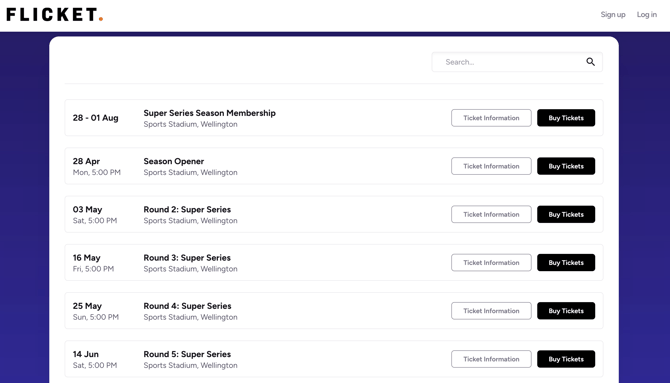This screenshot has height=383, width=670.
Task: Buy Tickets for Round 3: Super Series
Action: pos(566,263)
